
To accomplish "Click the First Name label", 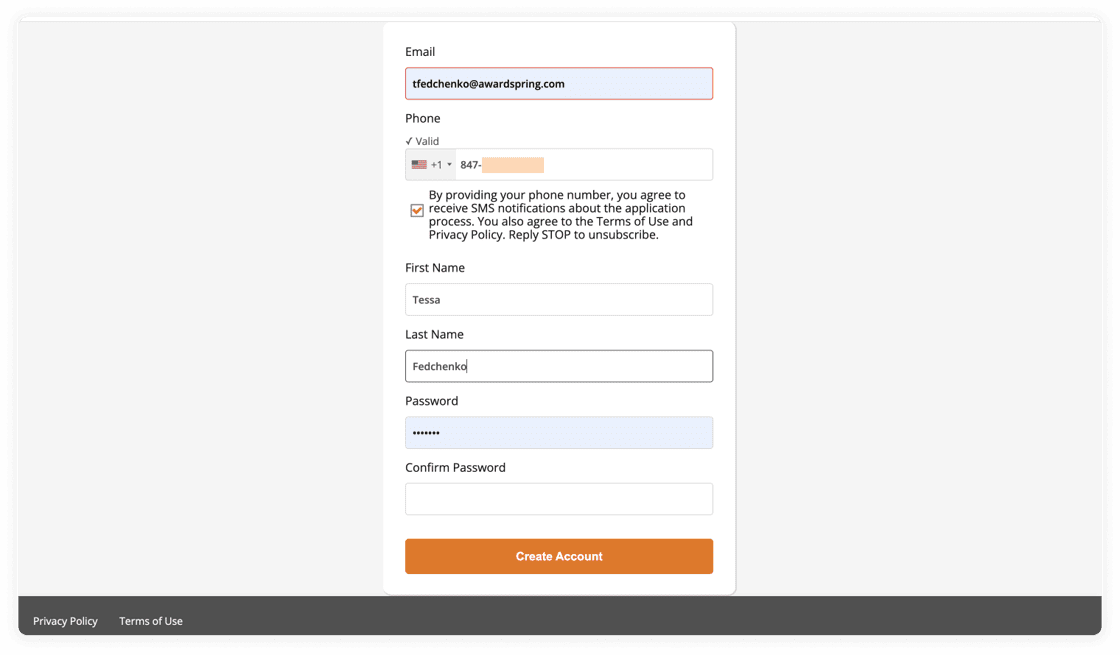I will [435, 268].
